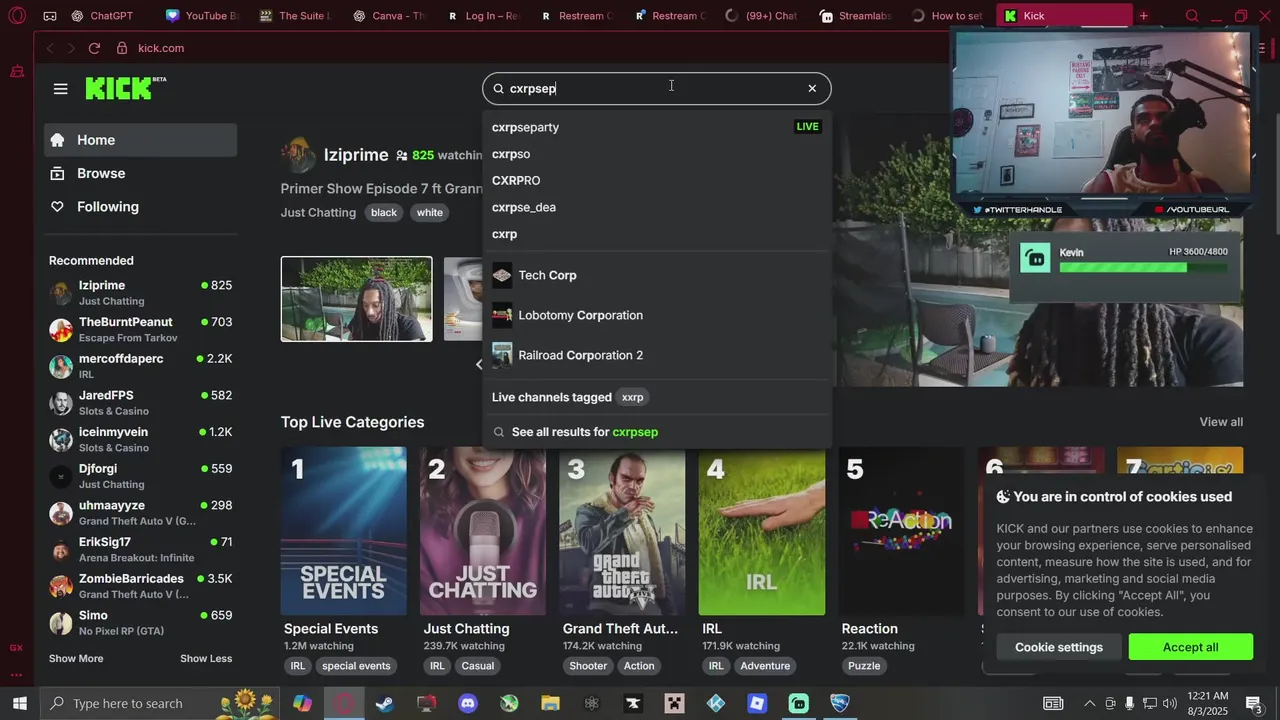
Task: Open mercoffdaperc recommended channel
Action: point(140,366)
